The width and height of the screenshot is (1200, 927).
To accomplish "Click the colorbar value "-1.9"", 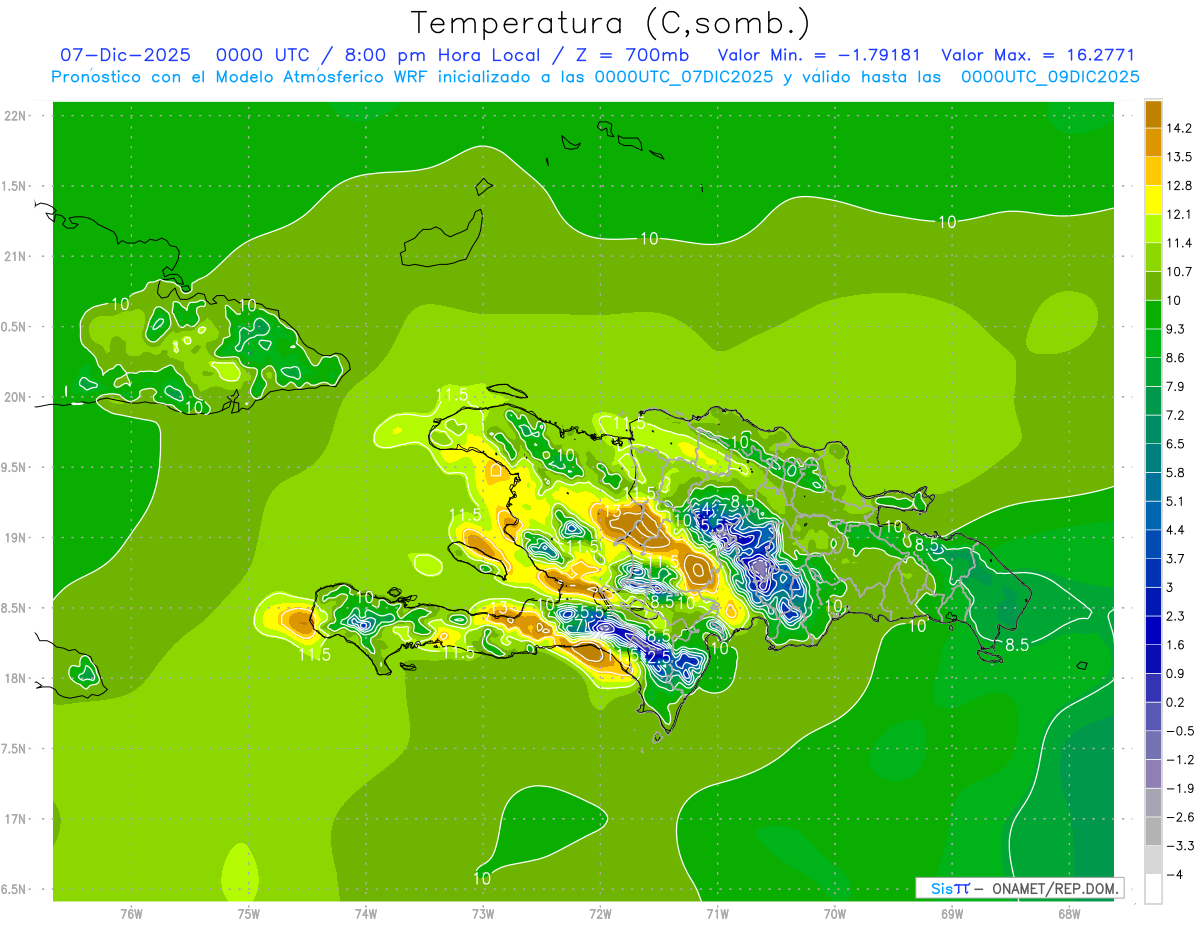I will click(1179, 789).
